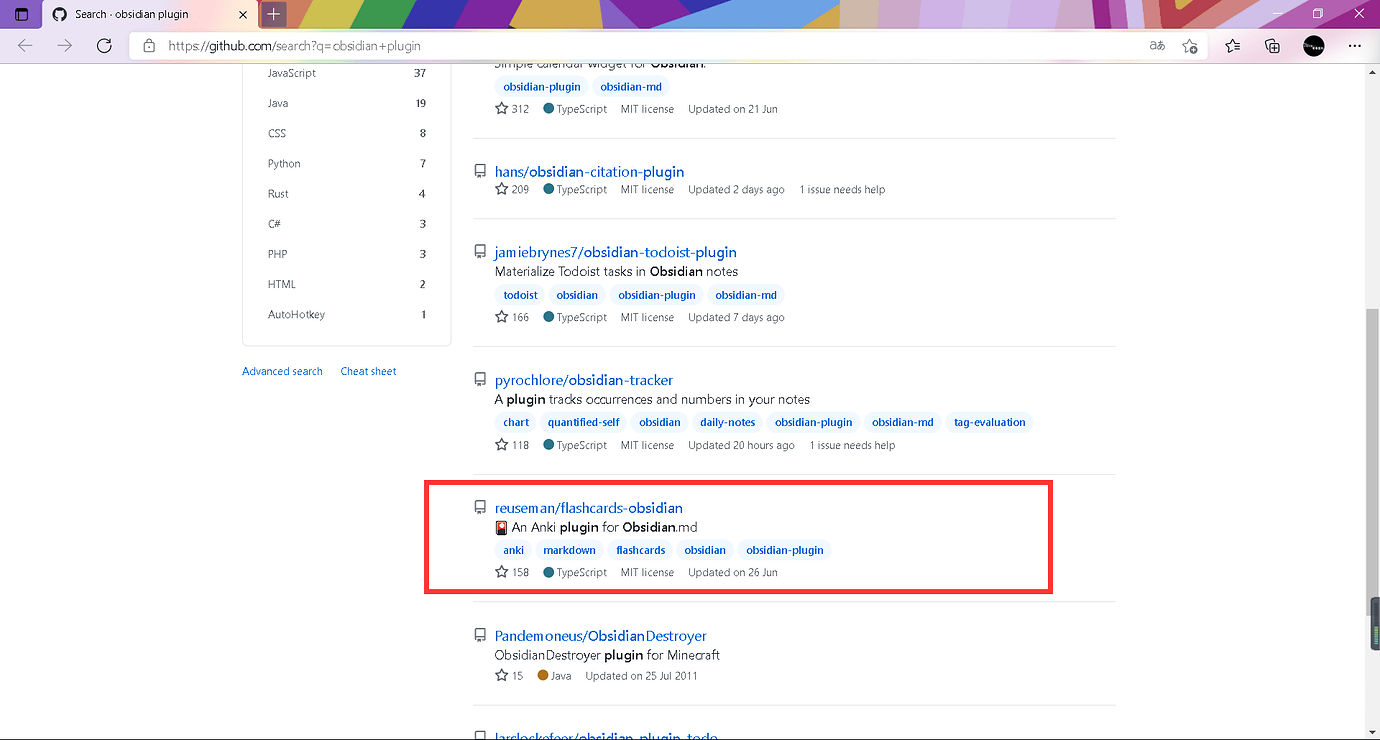Open the Favorites list
The height and width of the screenshot is (740, 1380).
[x=1233, y=46]
